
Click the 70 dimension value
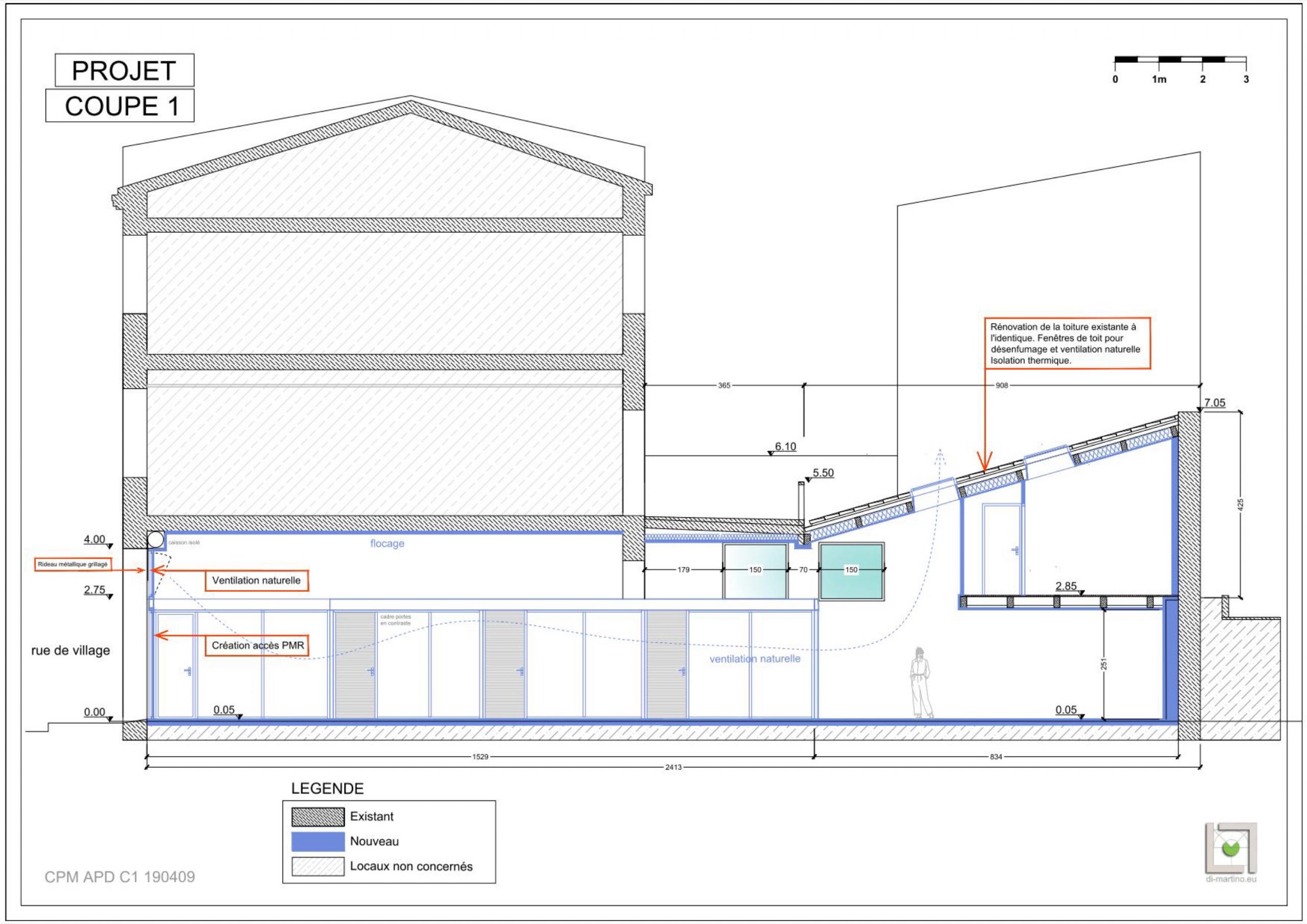click(803, 569)
